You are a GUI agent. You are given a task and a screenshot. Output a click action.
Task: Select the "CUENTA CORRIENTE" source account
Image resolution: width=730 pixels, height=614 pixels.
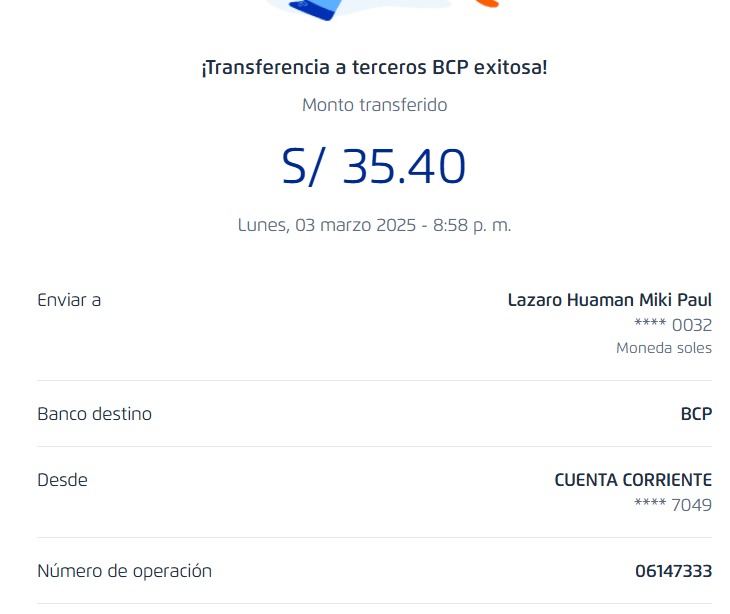tap(633, 480)
